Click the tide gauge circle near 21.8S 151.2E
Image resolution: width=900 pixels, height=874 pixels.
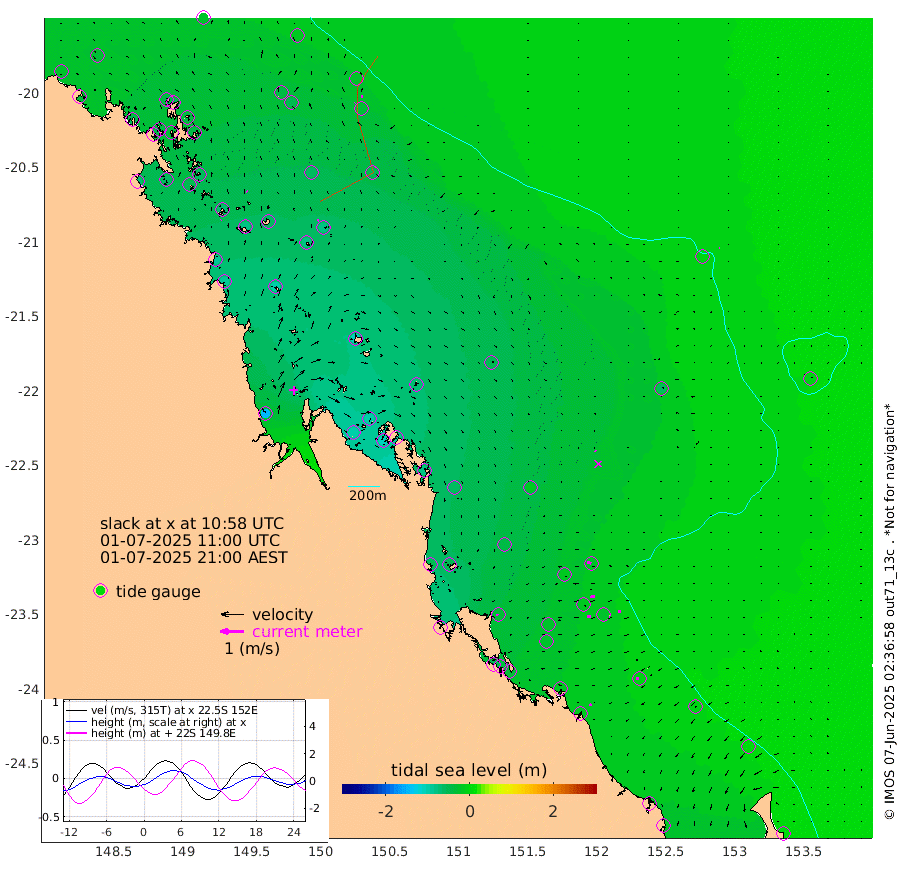pos(491,363)
